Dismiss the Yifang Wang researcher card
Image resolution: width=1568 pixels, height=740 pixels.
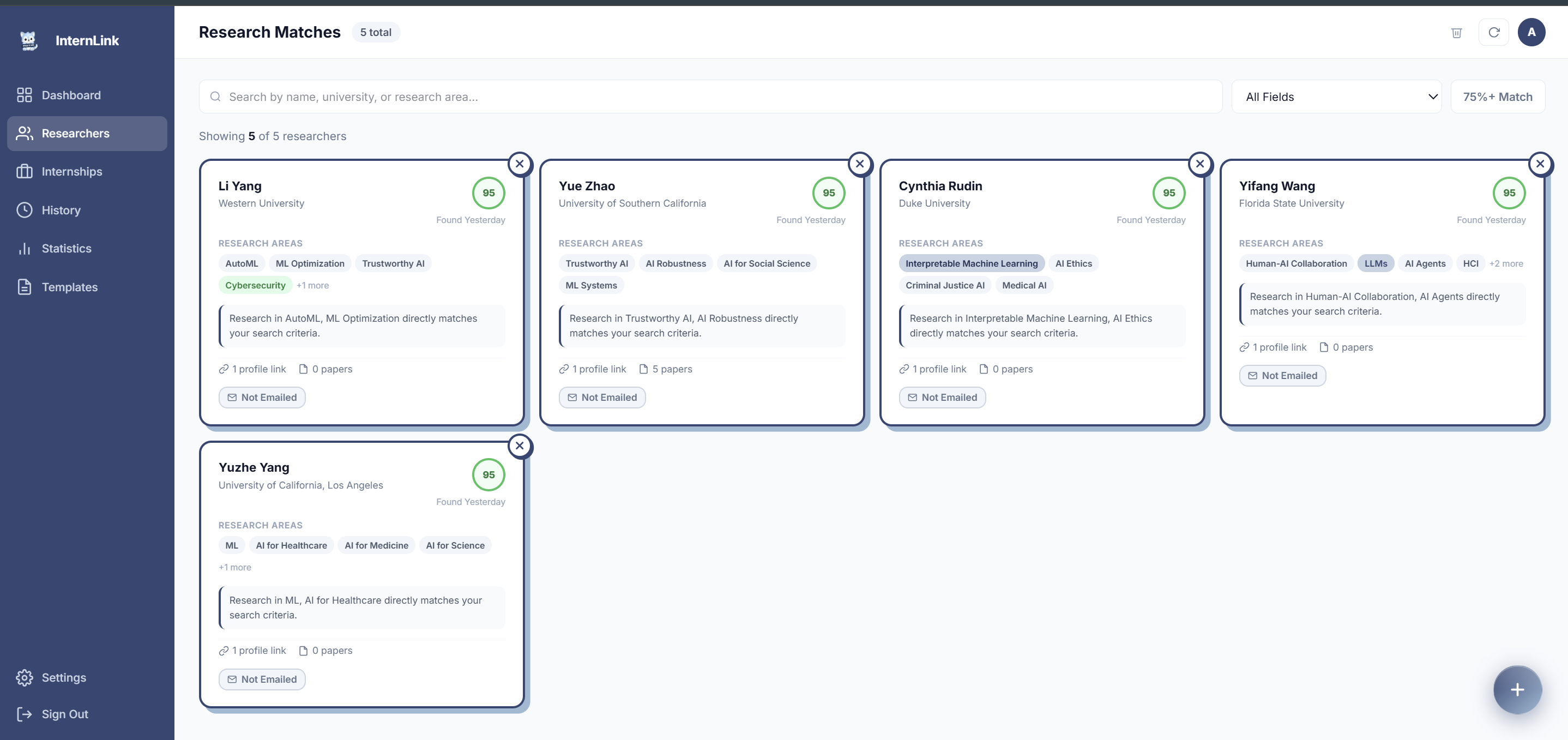1541,164
